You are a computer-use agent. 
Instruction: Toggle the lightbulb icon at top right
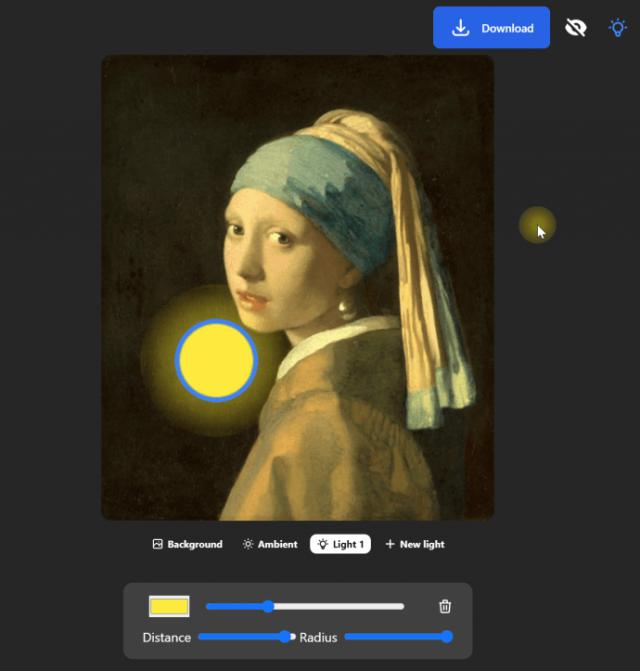tap(617, 28)
